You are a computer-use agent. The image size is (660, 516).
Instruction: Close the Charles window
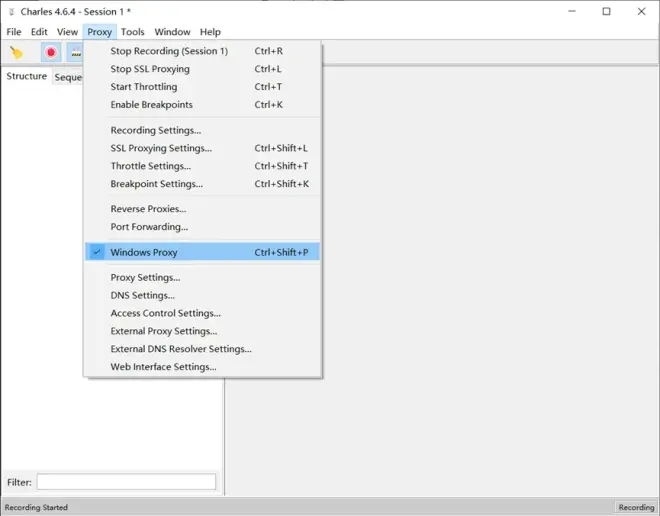click(641, 11)
